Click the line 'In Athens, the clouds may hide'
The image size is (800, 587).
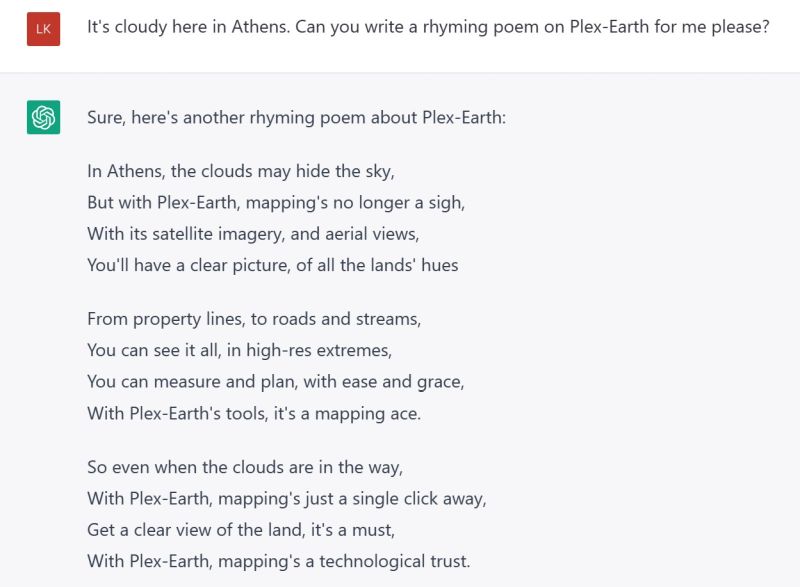coord(241,171)
